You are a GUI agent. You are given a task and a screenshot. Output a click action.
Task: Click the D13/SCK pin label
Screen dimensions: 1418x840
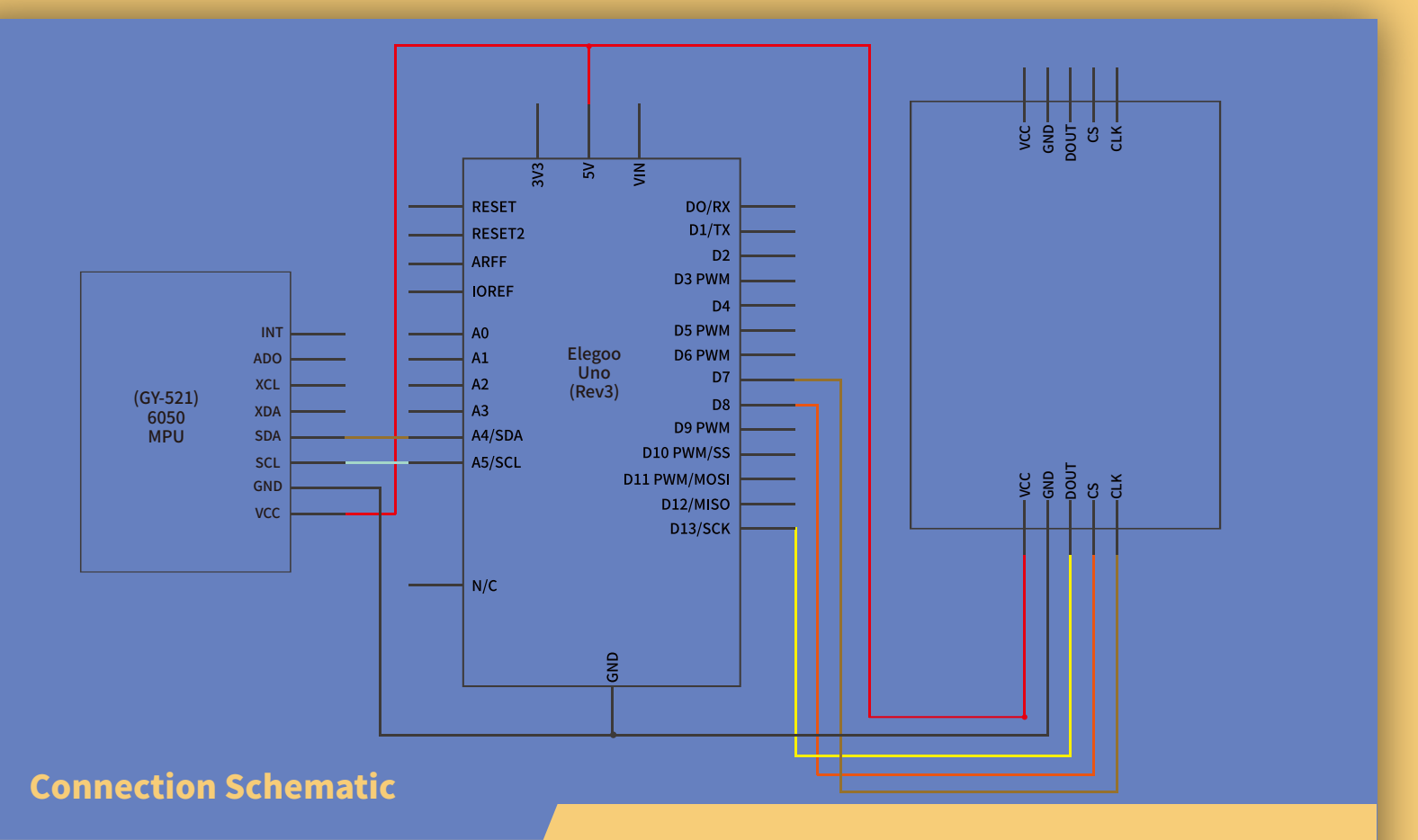pyautogui.click(x=699, y=529)
